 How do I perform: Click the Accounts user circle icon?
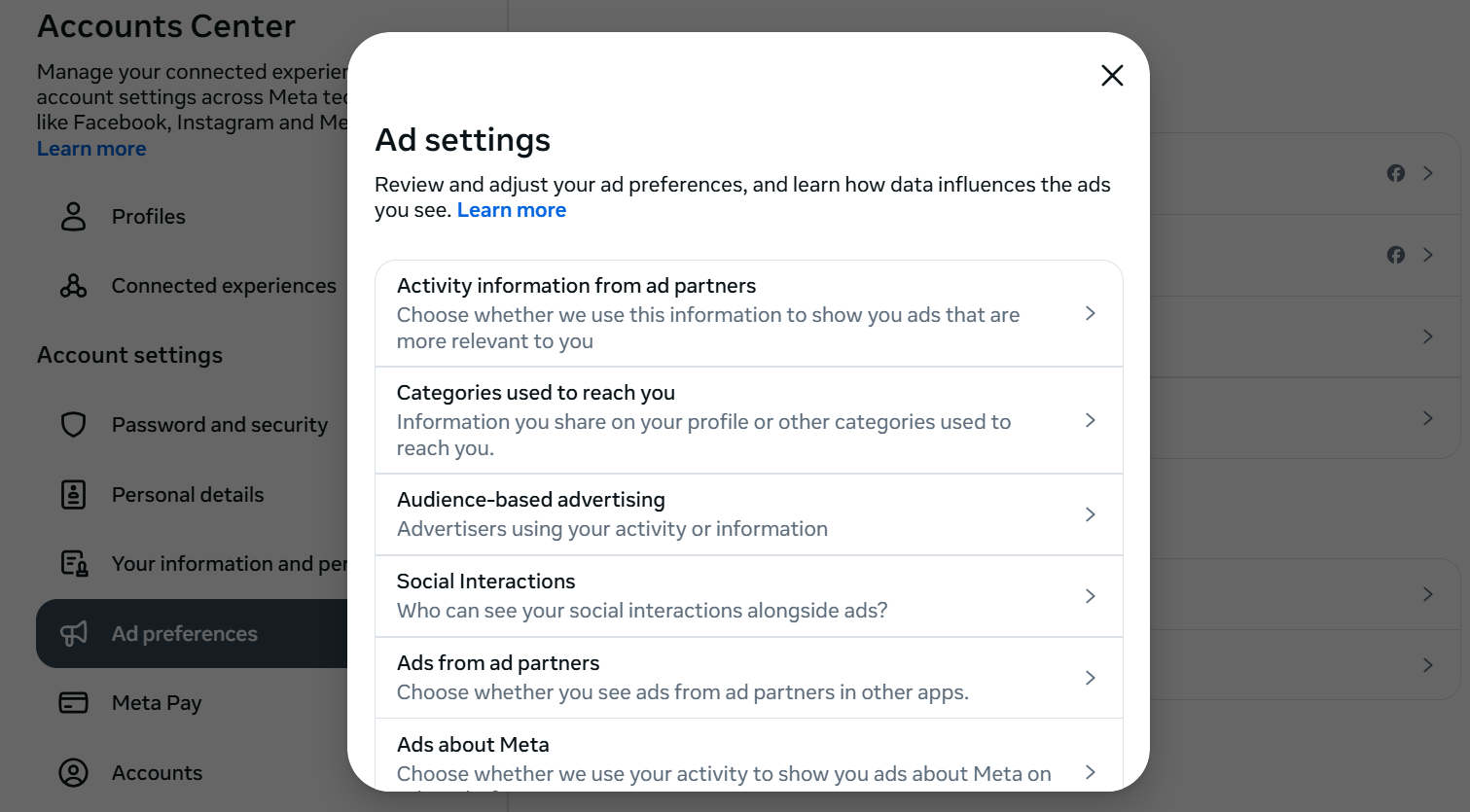(x=74, y=773)
